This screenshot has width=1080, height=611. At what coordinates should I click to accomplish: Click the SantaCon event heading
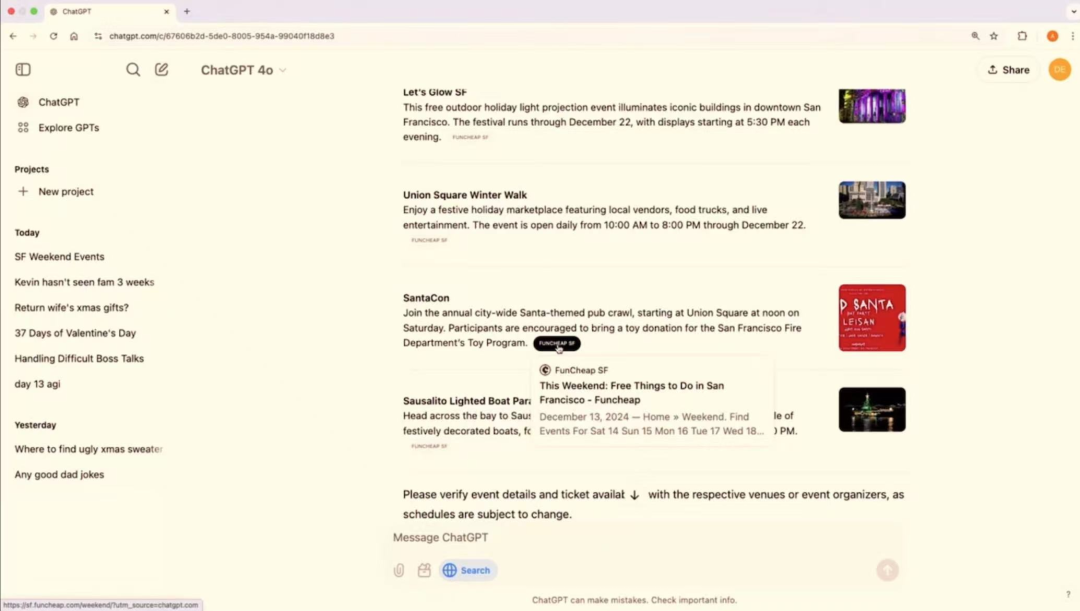point(426,298)
